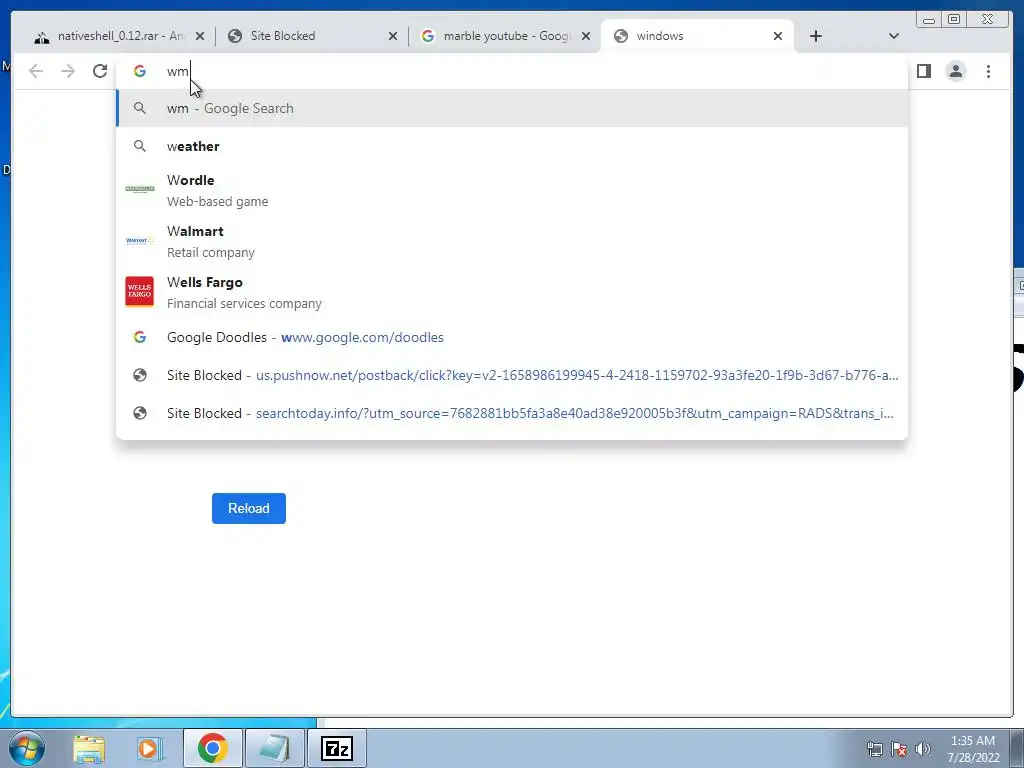
Task: Close the windows tab
Action: tap(778, 36)
